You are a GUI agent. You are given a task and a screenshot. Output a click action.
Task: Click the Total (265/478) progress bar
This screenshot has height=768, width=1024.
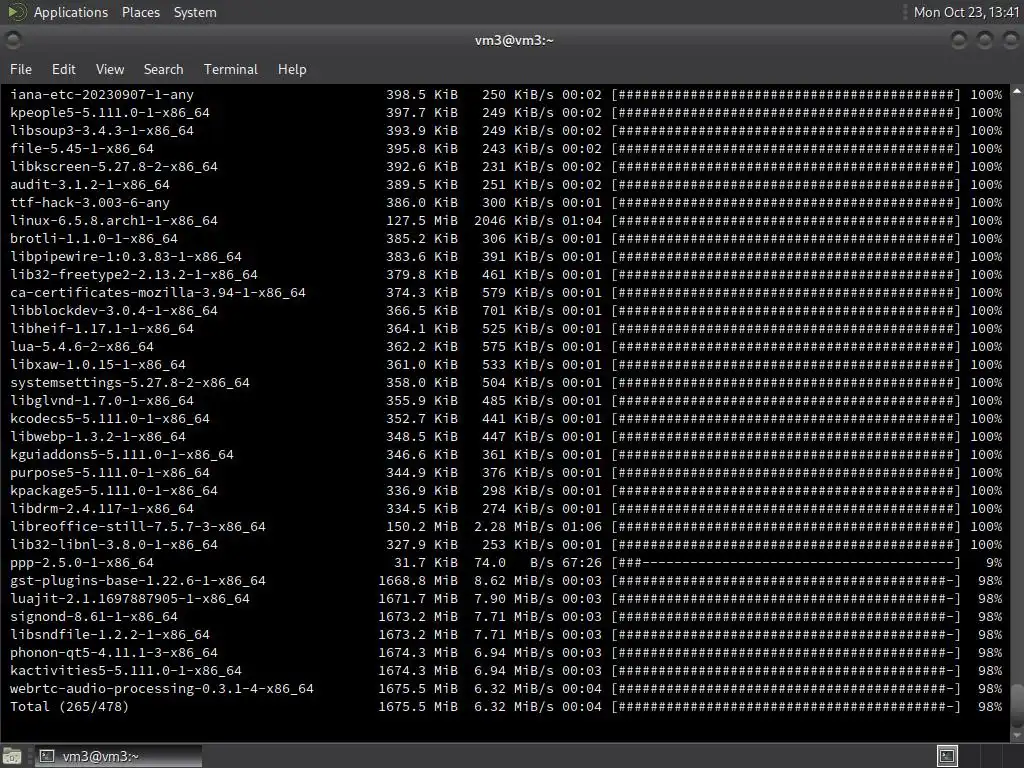click(786, 707)
